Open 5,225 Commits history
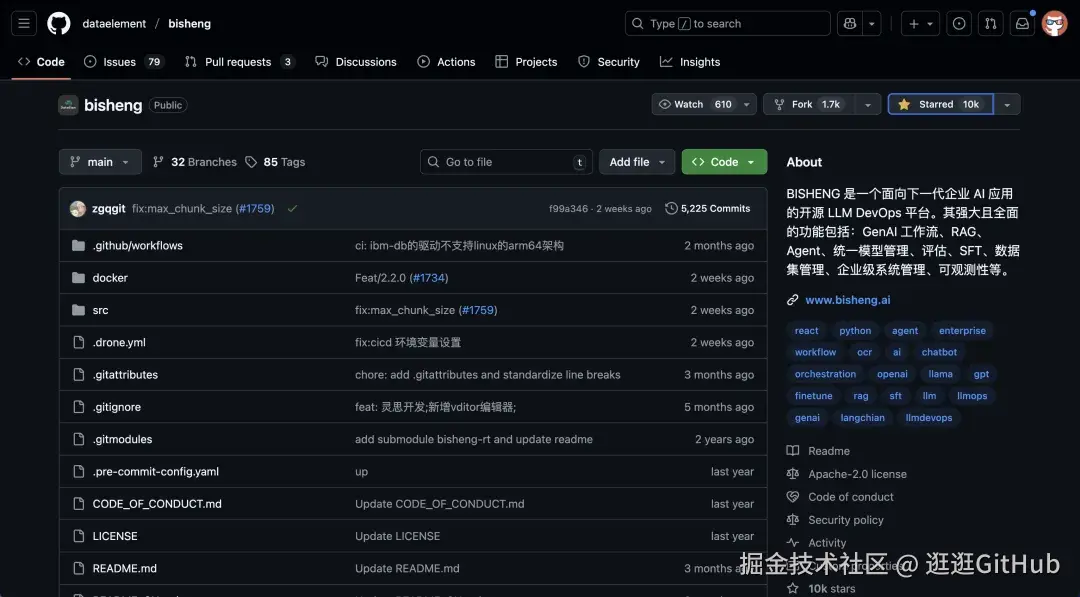The height and width of the screenshot is (597, 1080). tap(707, 209)
